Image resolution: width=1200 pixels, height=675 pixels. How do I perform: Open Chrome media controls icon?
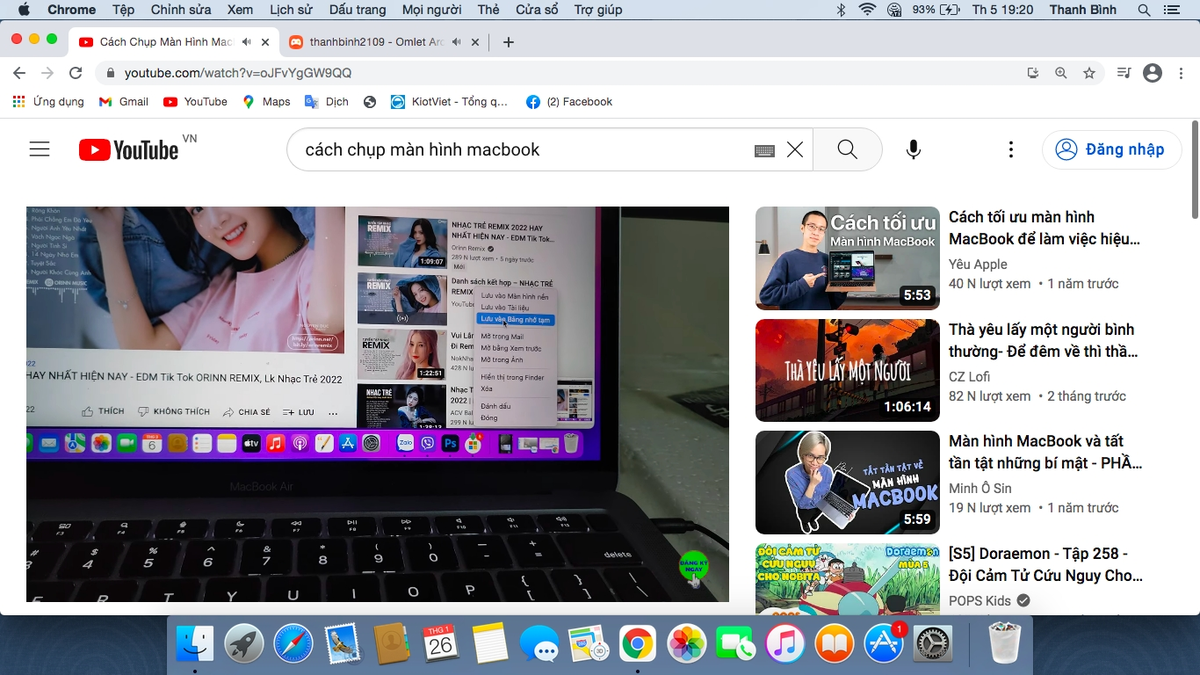(1124, 73)
